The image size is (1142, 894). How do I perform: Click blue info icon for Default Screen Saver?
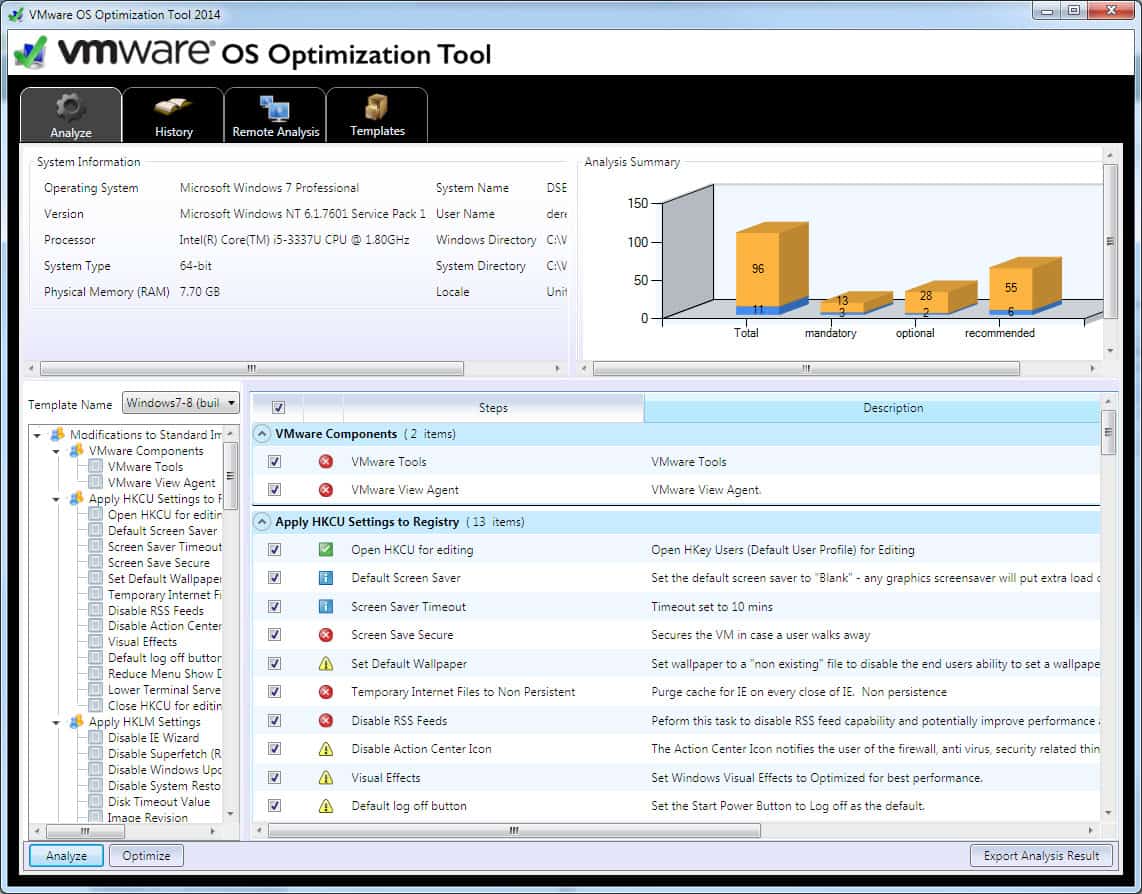tap(326, 578)
